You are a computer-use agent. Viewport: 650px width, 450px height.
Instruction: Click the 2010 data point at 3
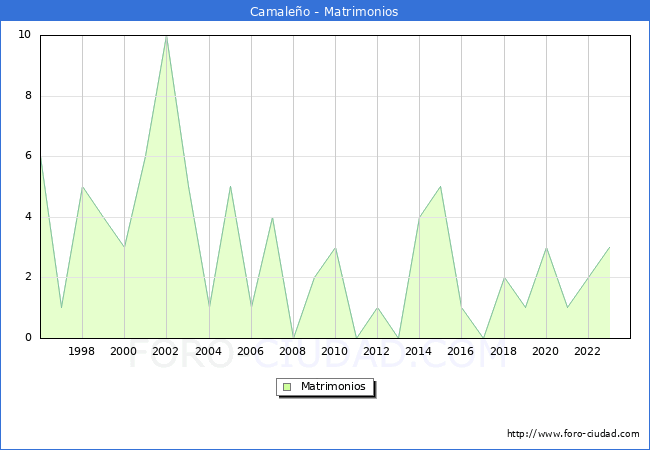pos(335,248)
